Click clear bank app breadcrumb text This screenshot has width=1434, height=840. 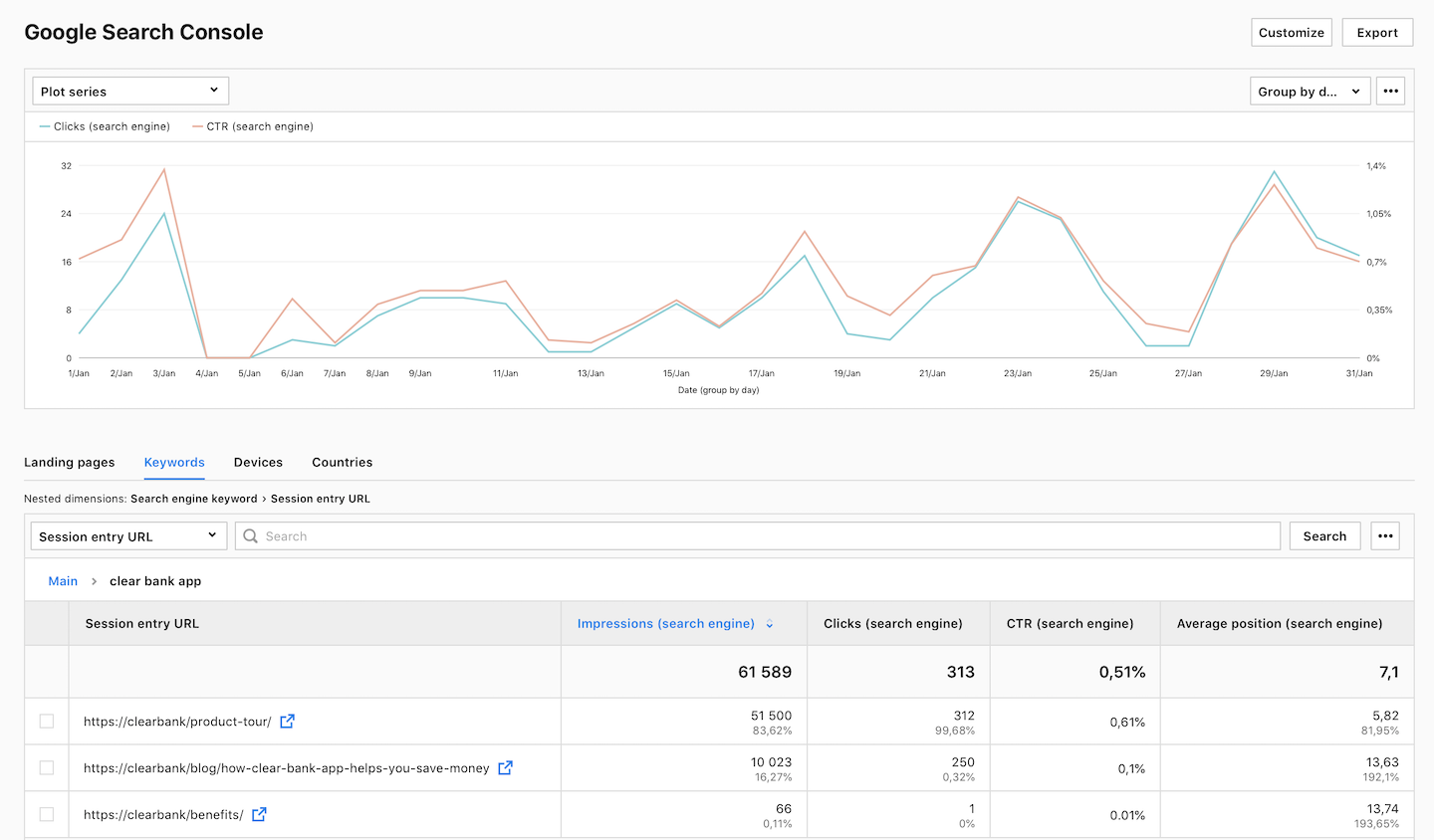pyautogui.click(x=155, y=581)
